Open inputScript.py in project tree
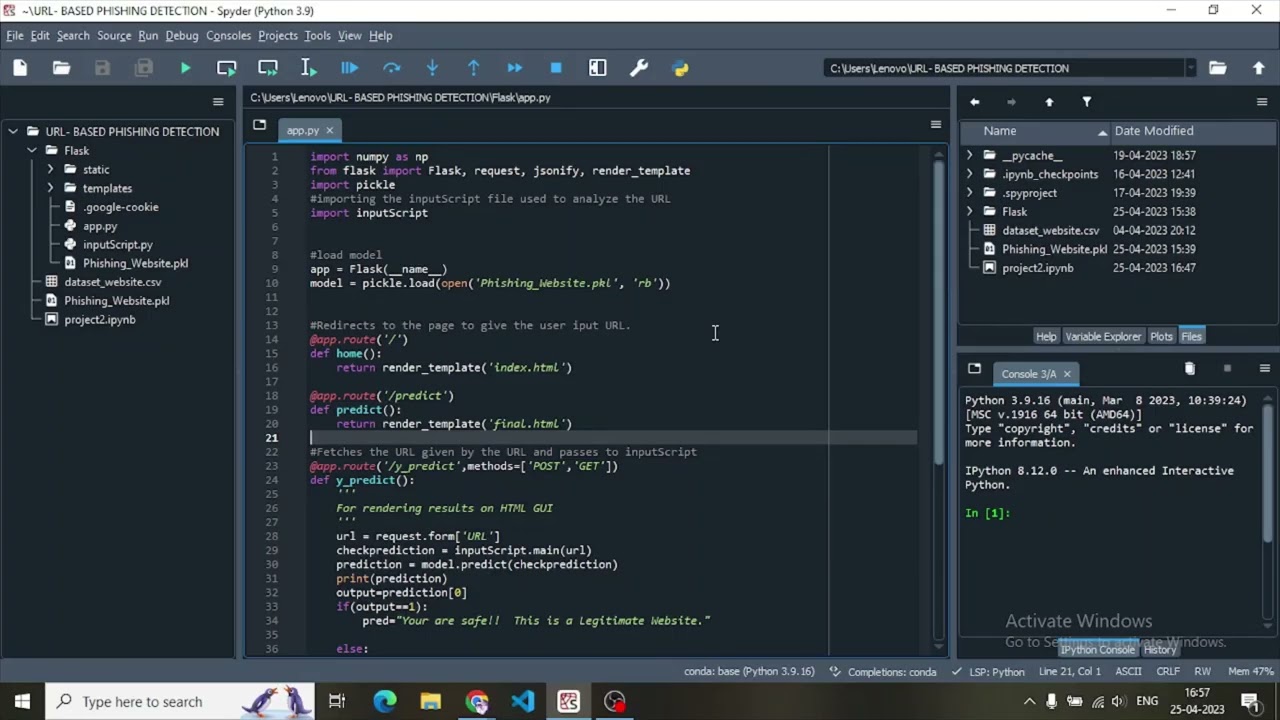 point(118,245)
